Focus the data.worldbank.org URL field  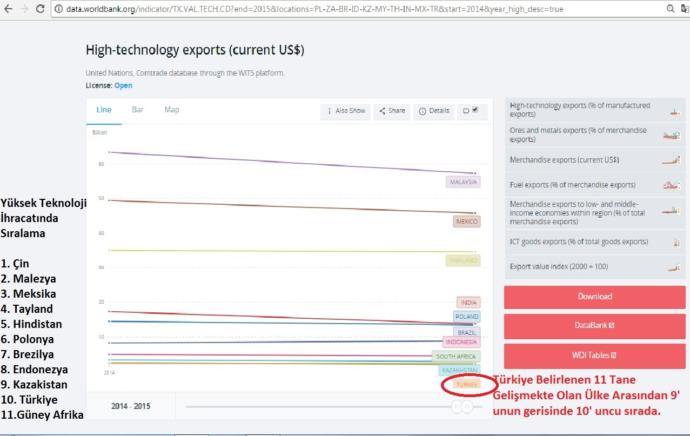(x=315, y=9)
